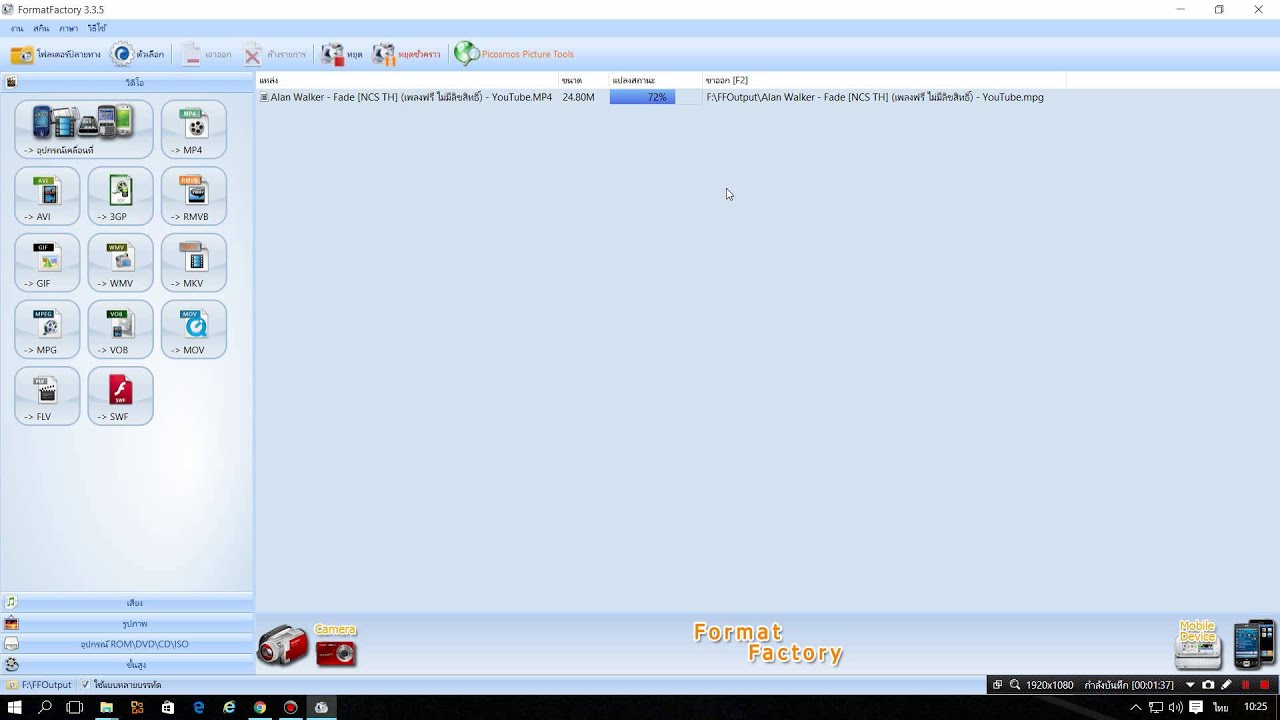Open the options toolbar button with gear icon

click(x=137, y=54)
